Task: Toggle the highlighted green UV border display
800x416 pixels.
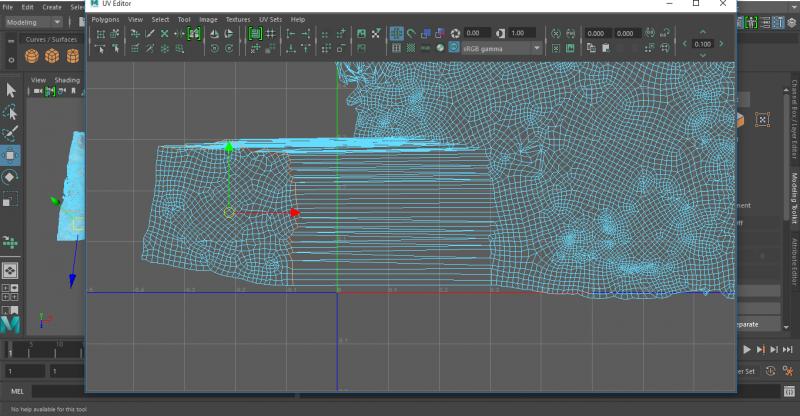Action: tap(256, 33)
